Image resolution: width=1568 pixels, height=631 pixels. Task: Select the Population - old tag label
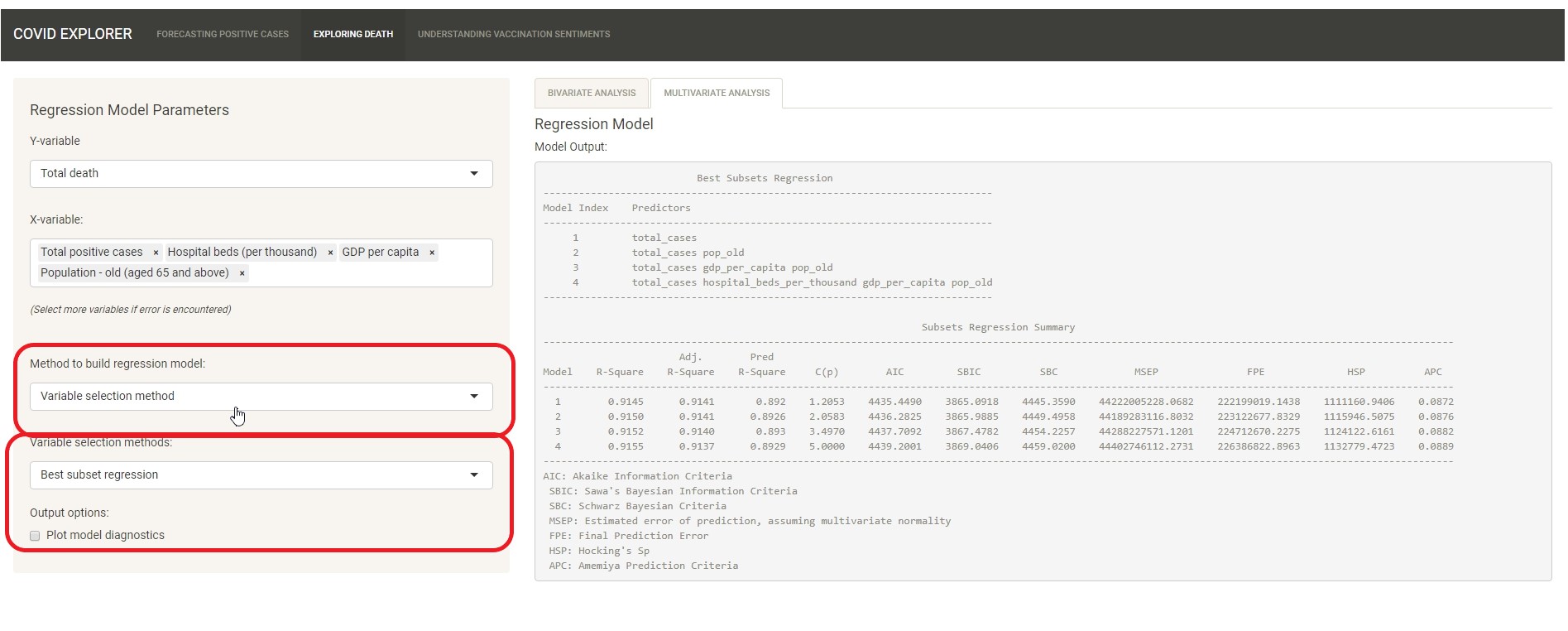click(x=134, y=273)
